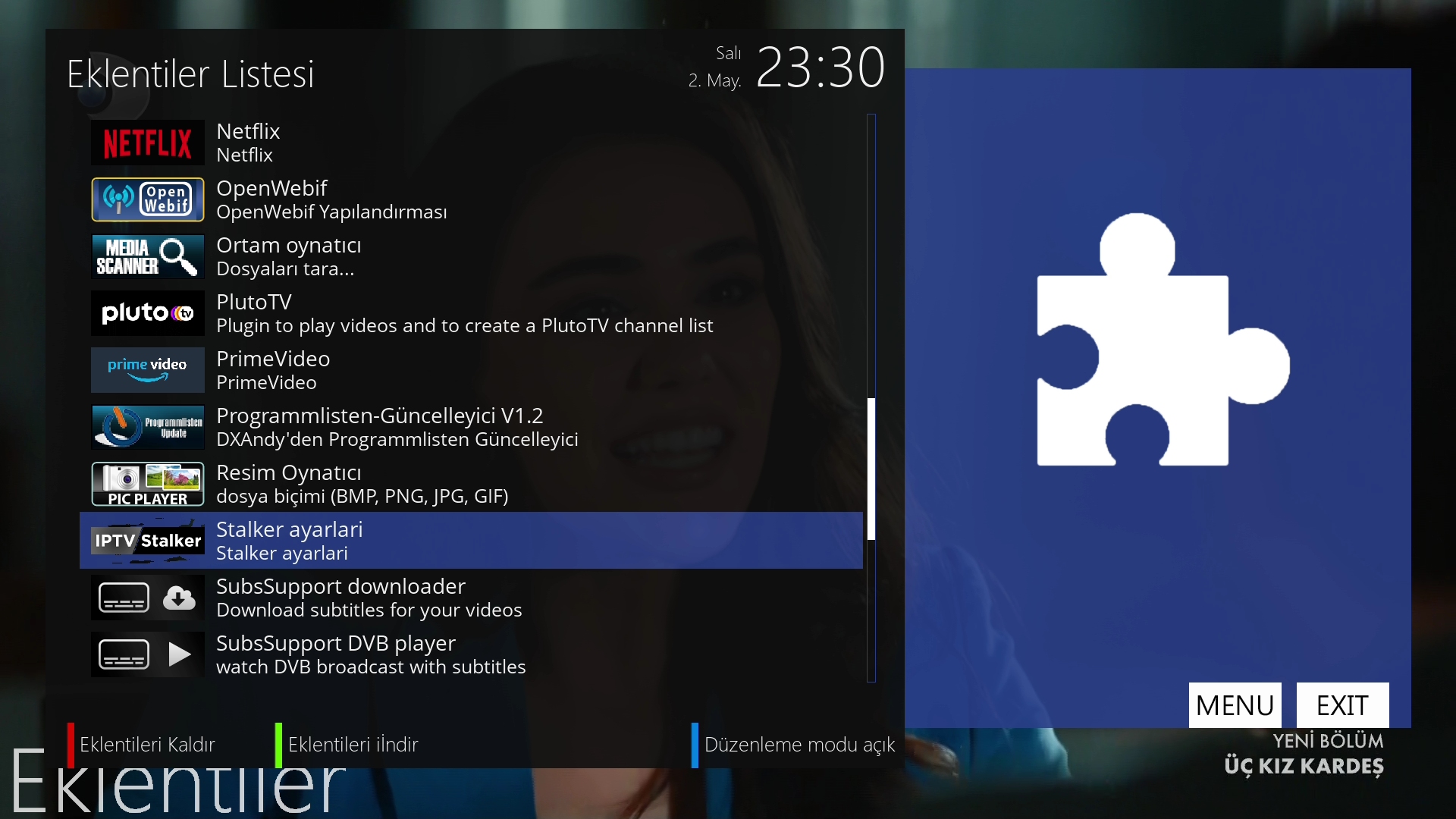Screen dimensions: 1456x819
Task: Open the SubsSupport downloader cloud icon
Action: [x=179, y=598]
